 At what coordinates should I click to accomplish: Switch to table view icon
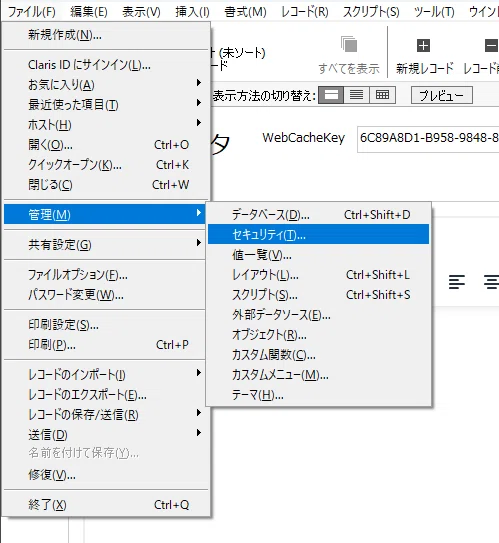click(382, 95)
